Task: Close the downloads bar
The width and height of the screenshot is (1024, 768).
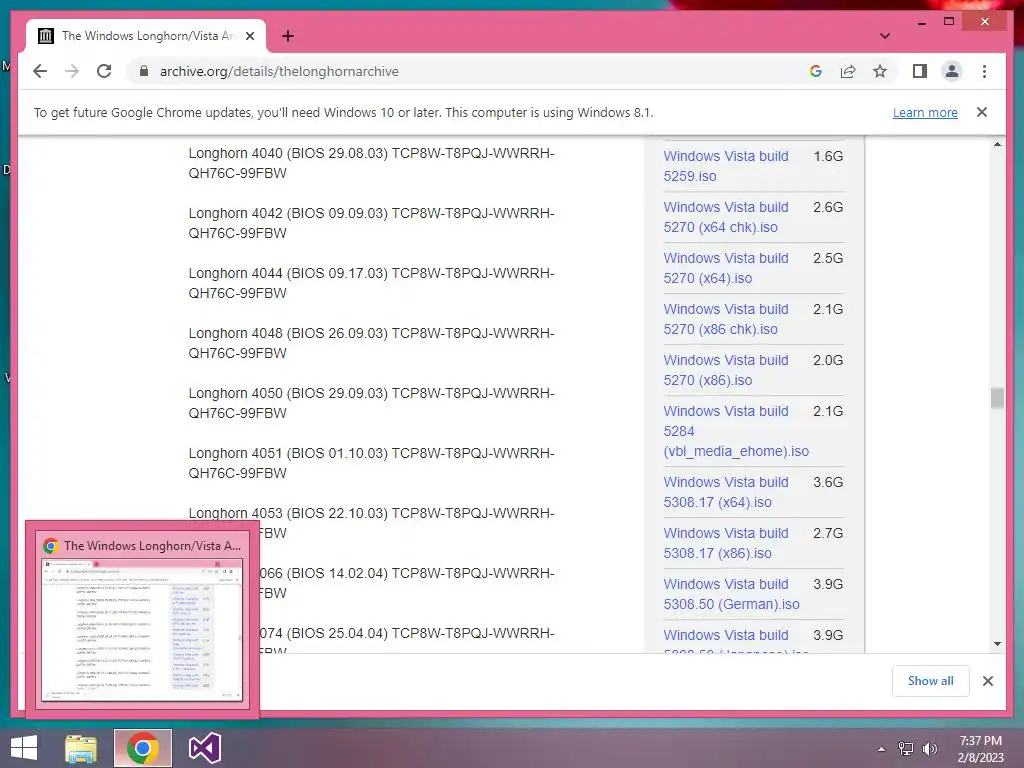Action: (x=987, y=681)
